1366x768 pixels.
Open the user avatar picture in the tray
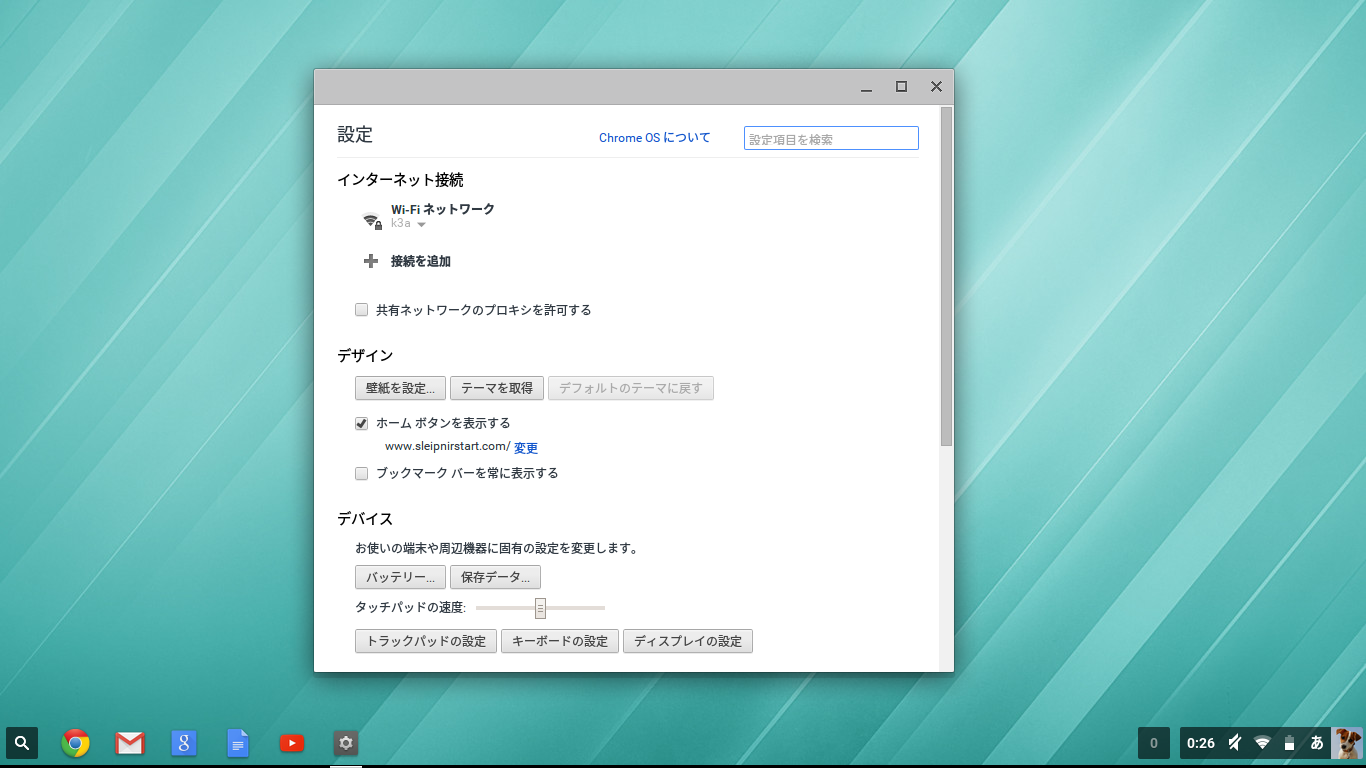(x=1347, y=743)
